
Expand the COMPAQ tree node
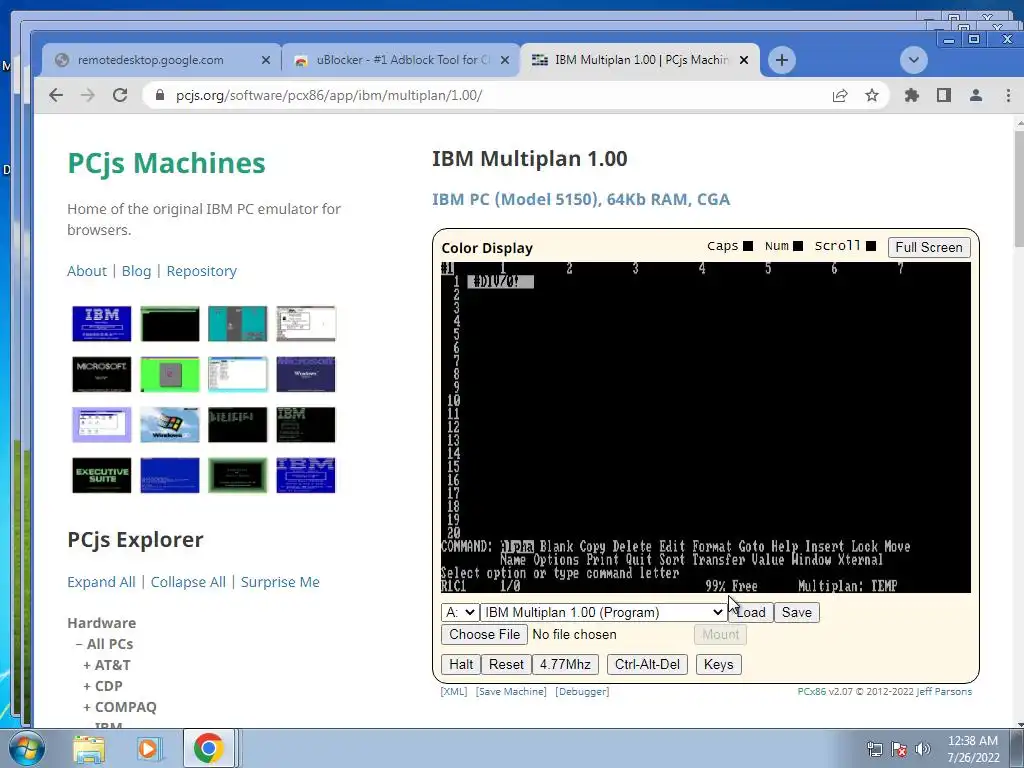[x=120, y=707]
